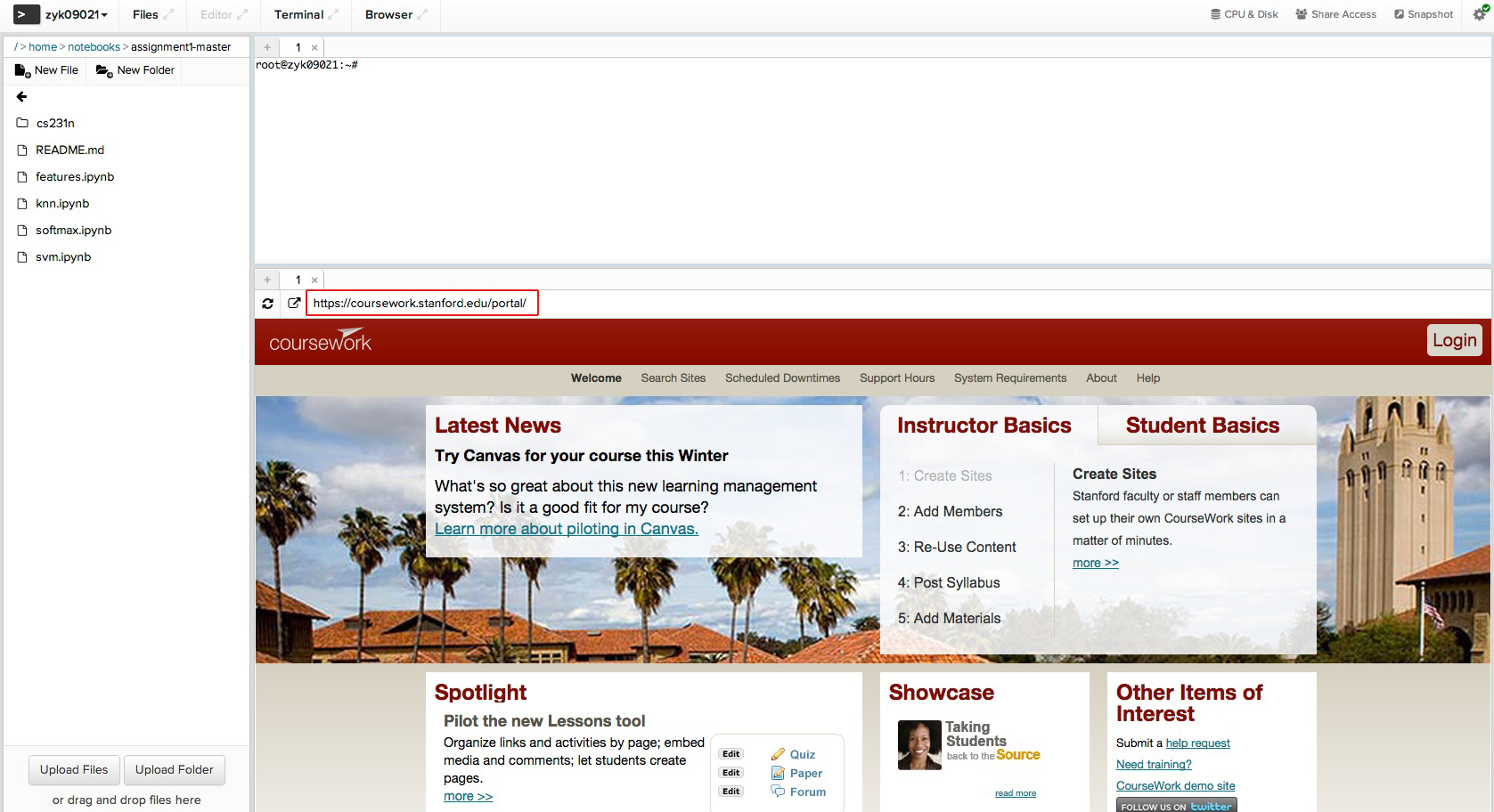
Task: Select Welcome in coursework navigation
Action: [x=596, y=378]
